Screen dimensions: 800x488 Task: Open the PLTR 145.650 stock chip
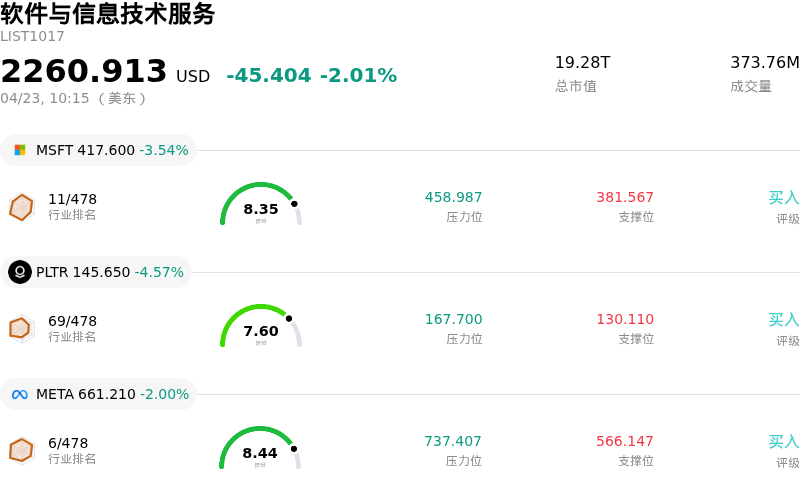tap(98, 272)
